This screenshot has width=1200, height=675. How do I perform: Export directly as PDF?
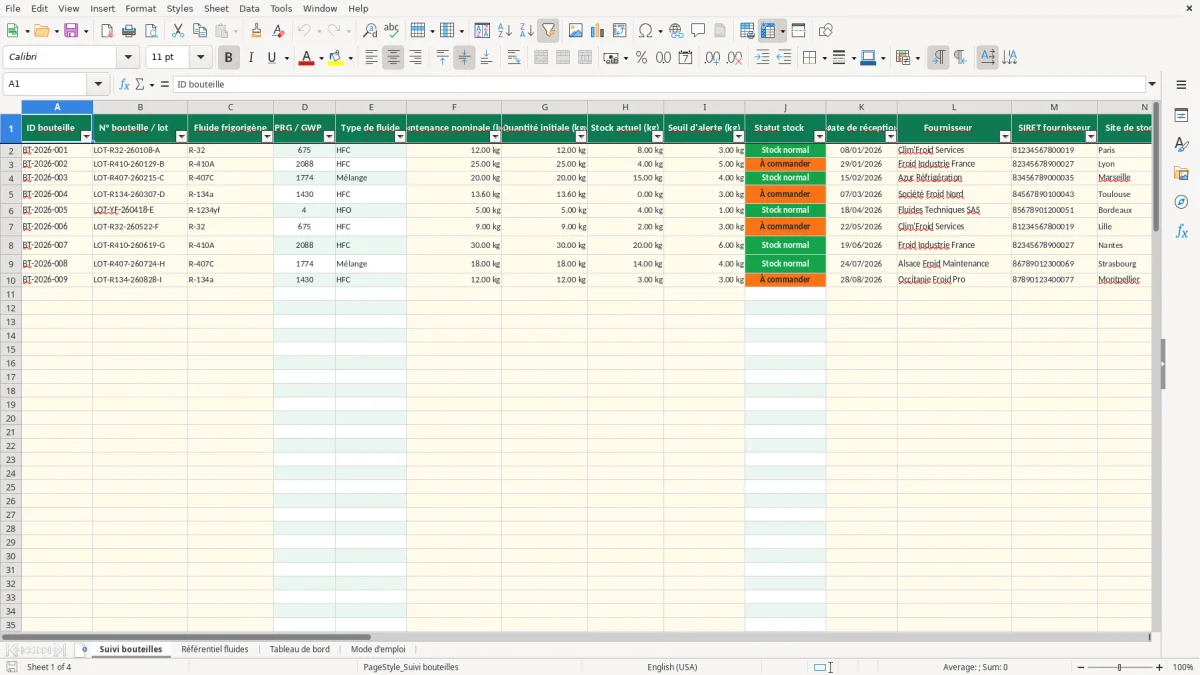click(x=107, y=31)
